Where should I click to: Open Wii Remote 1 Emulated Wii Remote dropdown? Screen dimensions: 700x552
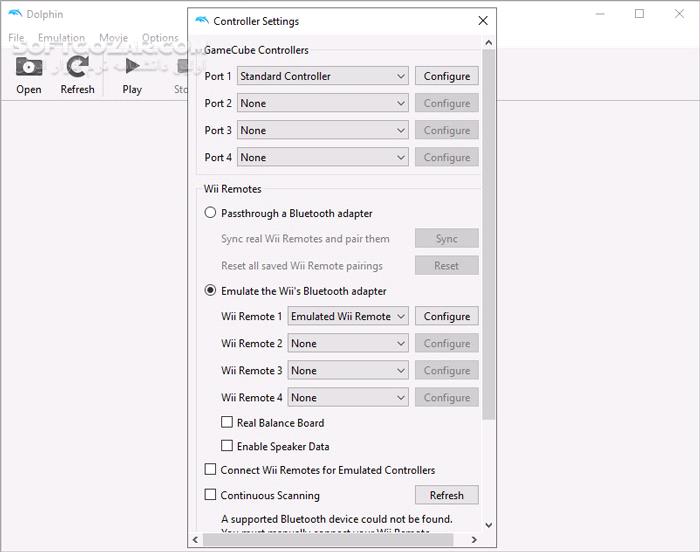click(348, 316)
